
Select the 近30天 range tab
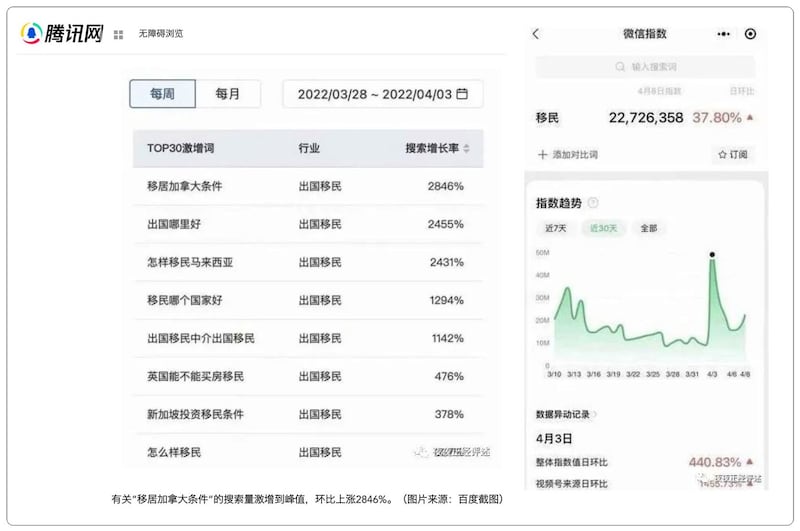click(x=603, y=228)
